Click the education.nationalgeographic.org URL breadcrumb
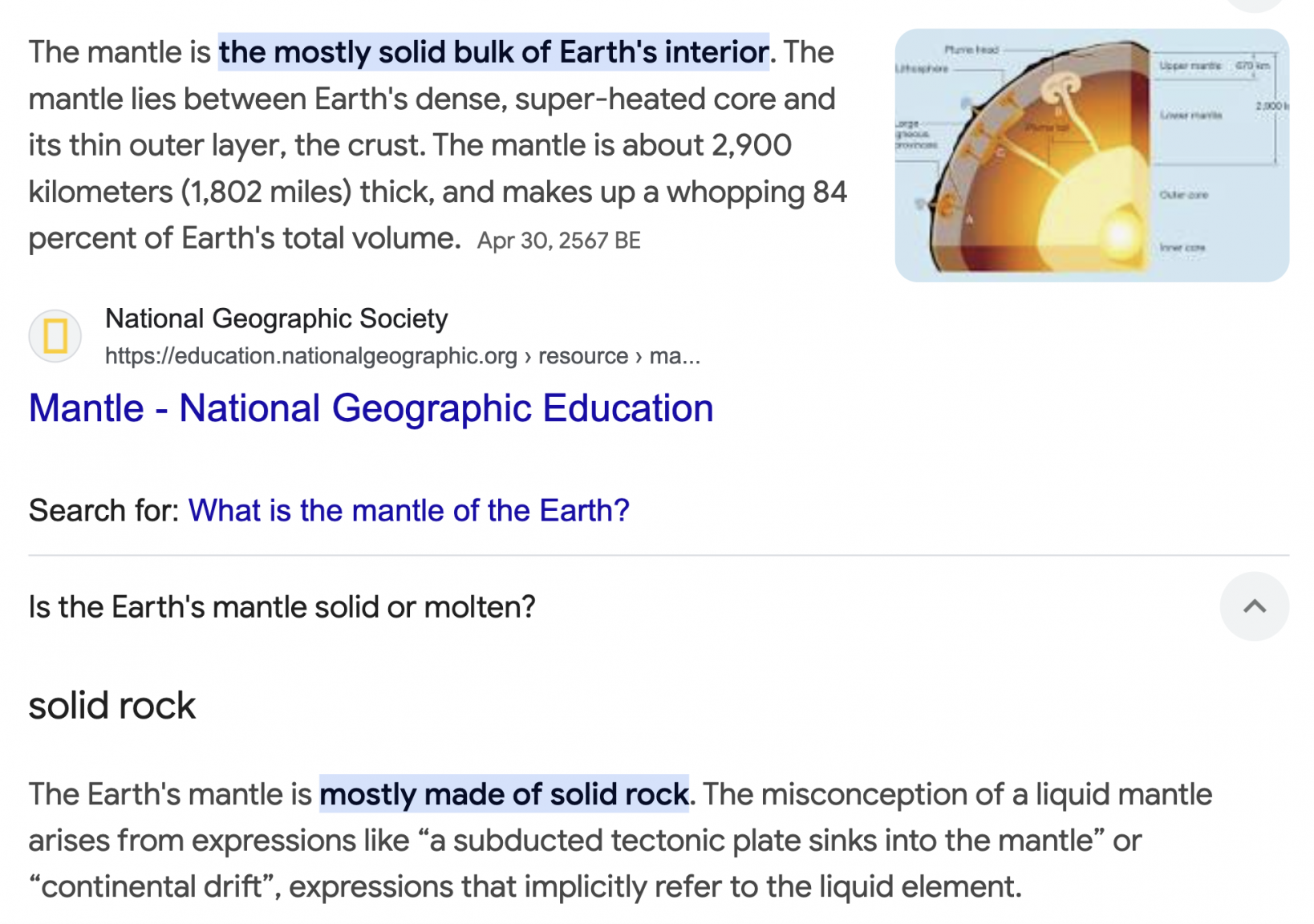 coord(311,356)
